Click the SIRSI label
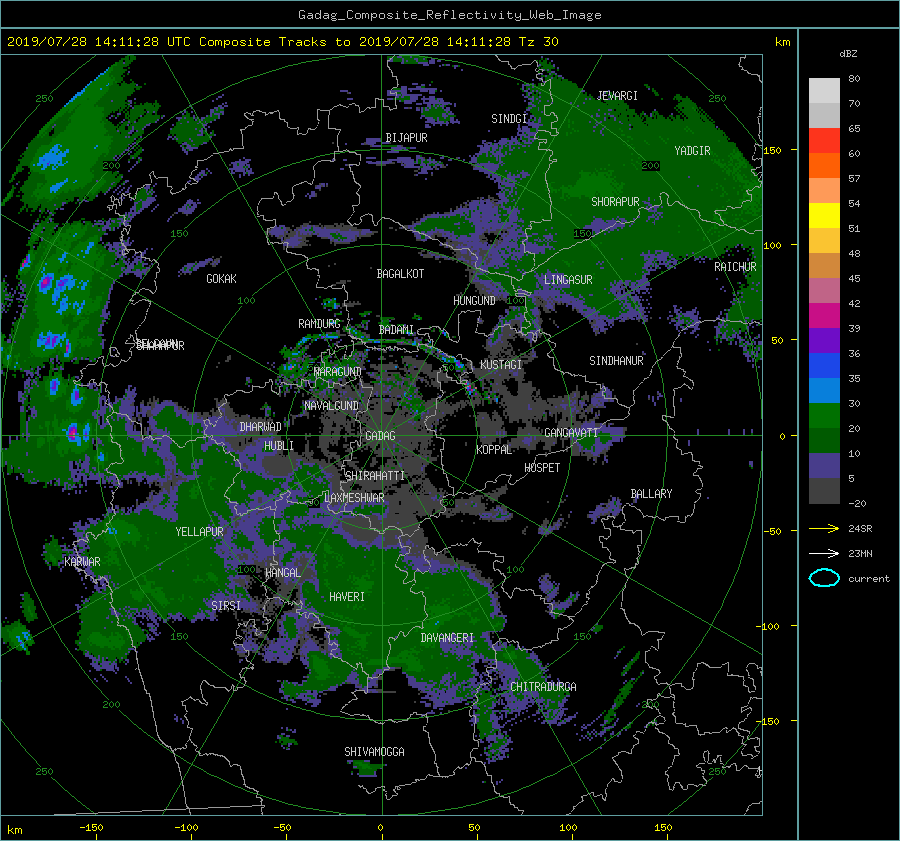The height and width of the screenshot is (841, 900). 226,606
